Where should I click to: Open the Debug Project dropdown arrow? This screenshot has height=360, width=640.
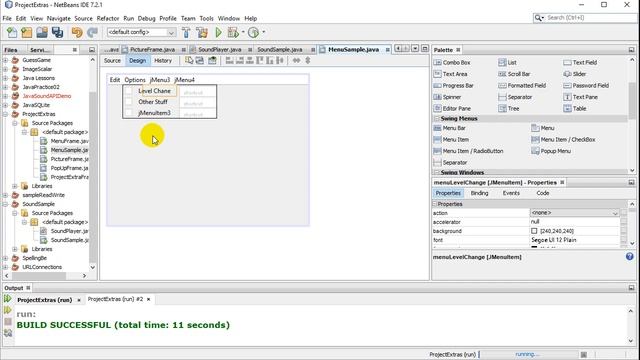[x=243, y=32]
